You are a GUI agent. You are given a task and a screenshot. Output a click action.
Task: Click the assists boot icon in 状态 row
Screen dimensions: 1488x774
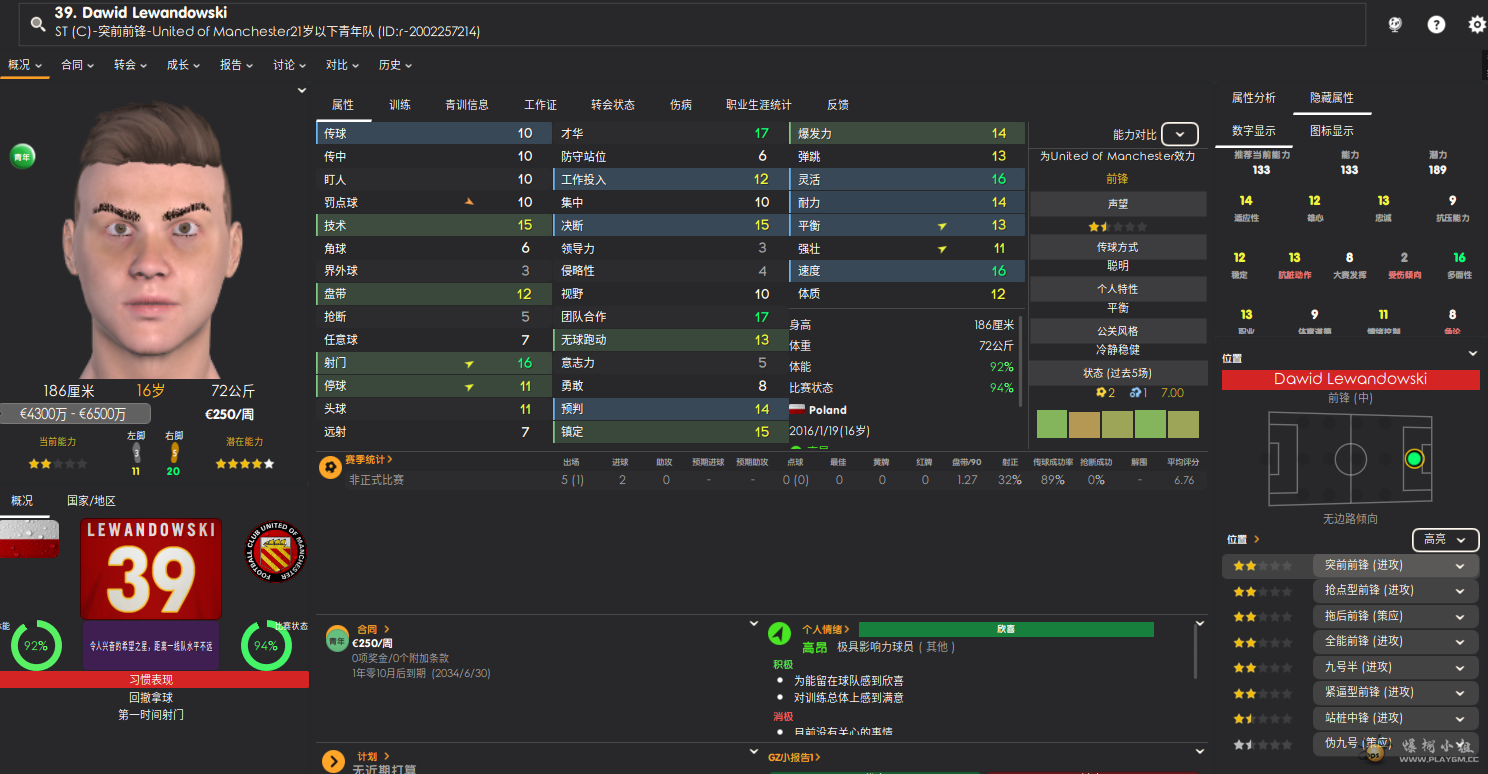pos(1135,392)
